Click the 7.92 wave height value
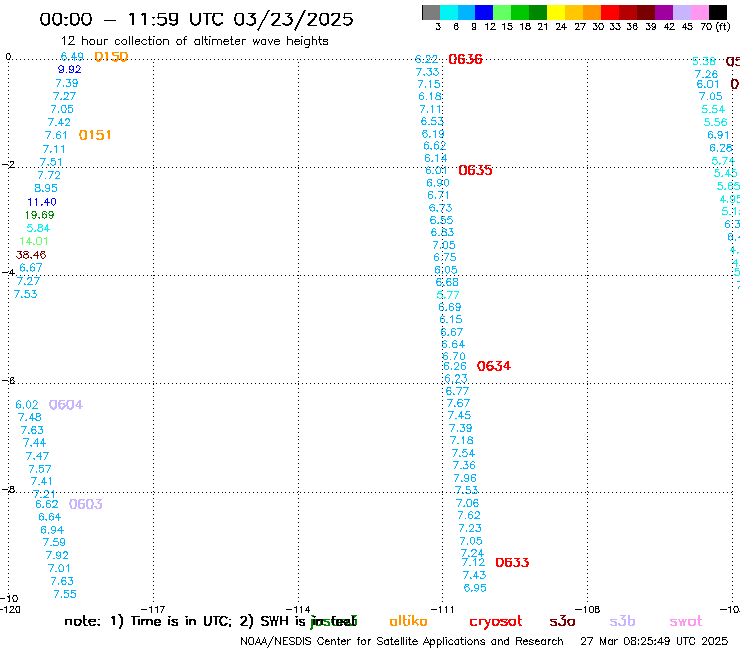The image size is (740, 650). click(x=57, y=555)
